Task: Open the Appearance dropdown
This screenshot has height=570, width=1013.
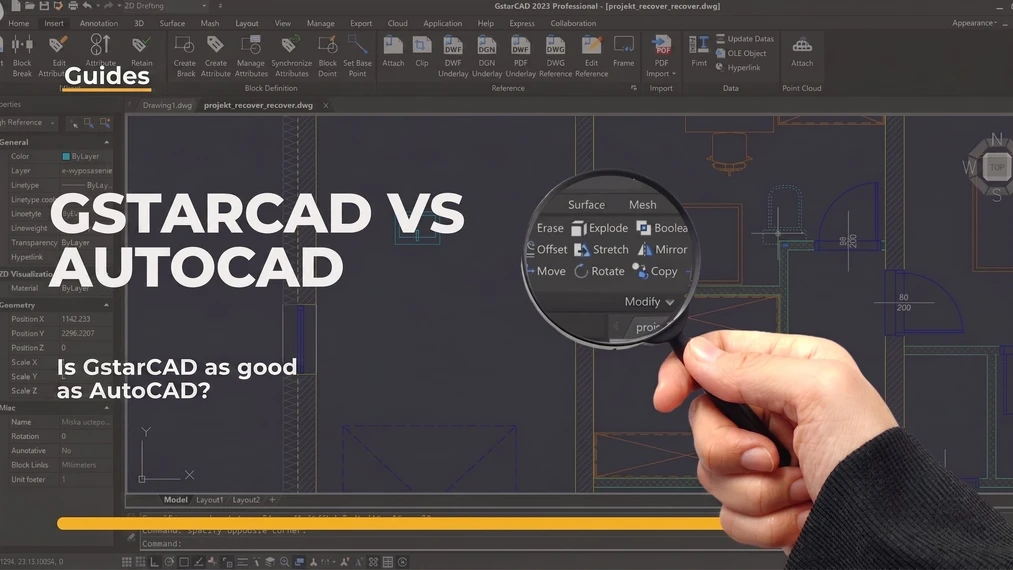Action: [x=974, y=23]
